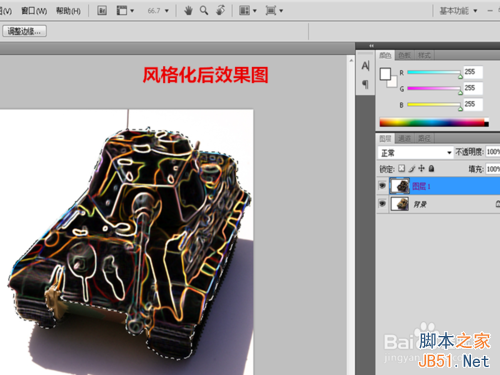Viewport: 500px width, 375px height.
Task: Click the G value input field
Action: coord(473,88)
